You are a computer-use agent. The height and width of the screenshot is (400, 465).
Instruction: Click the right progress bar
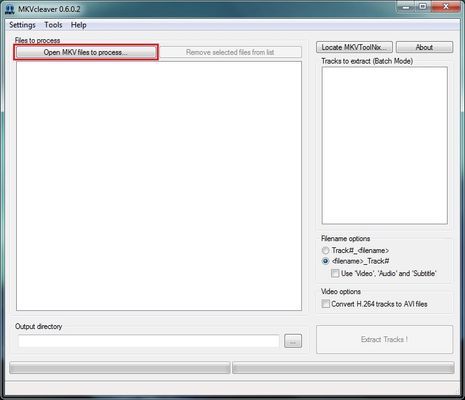tap(343, 368)
